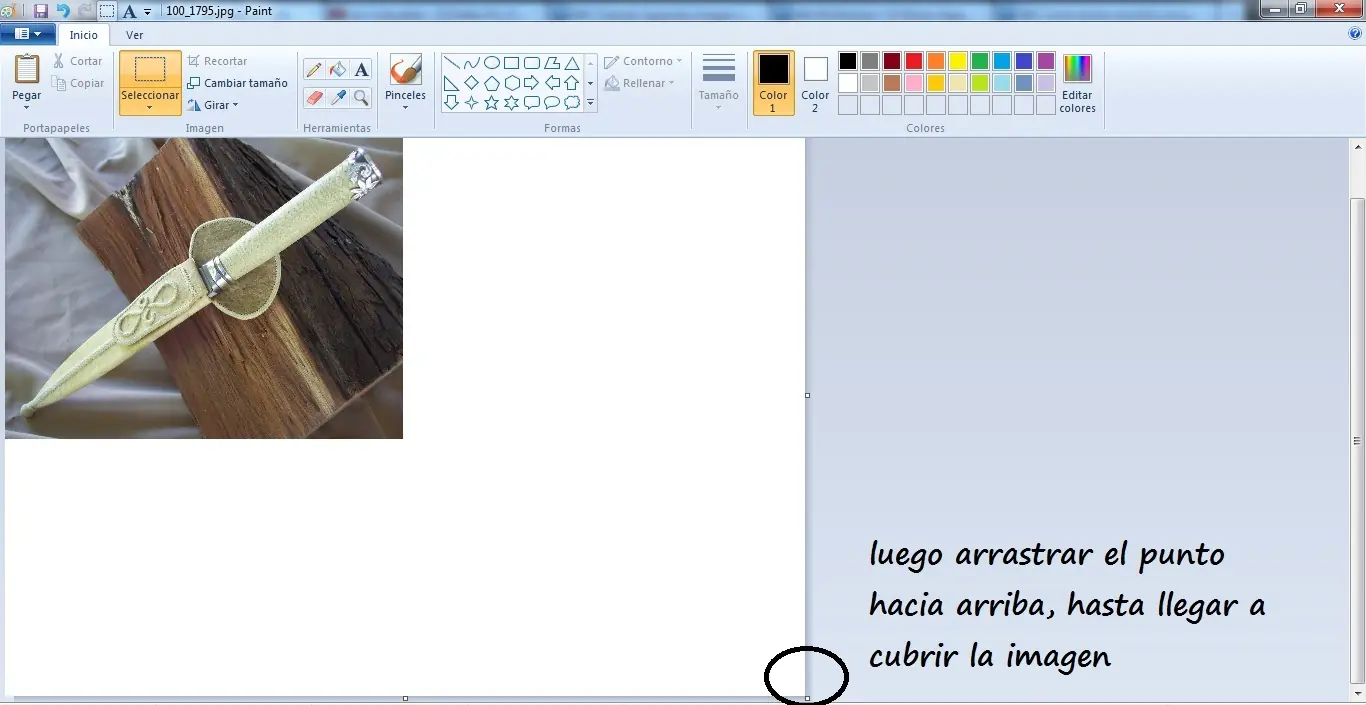Activate Color 2 background swatch button
Image resolution: width=1366 pixels, height=705 pixels.
(815, 83)
